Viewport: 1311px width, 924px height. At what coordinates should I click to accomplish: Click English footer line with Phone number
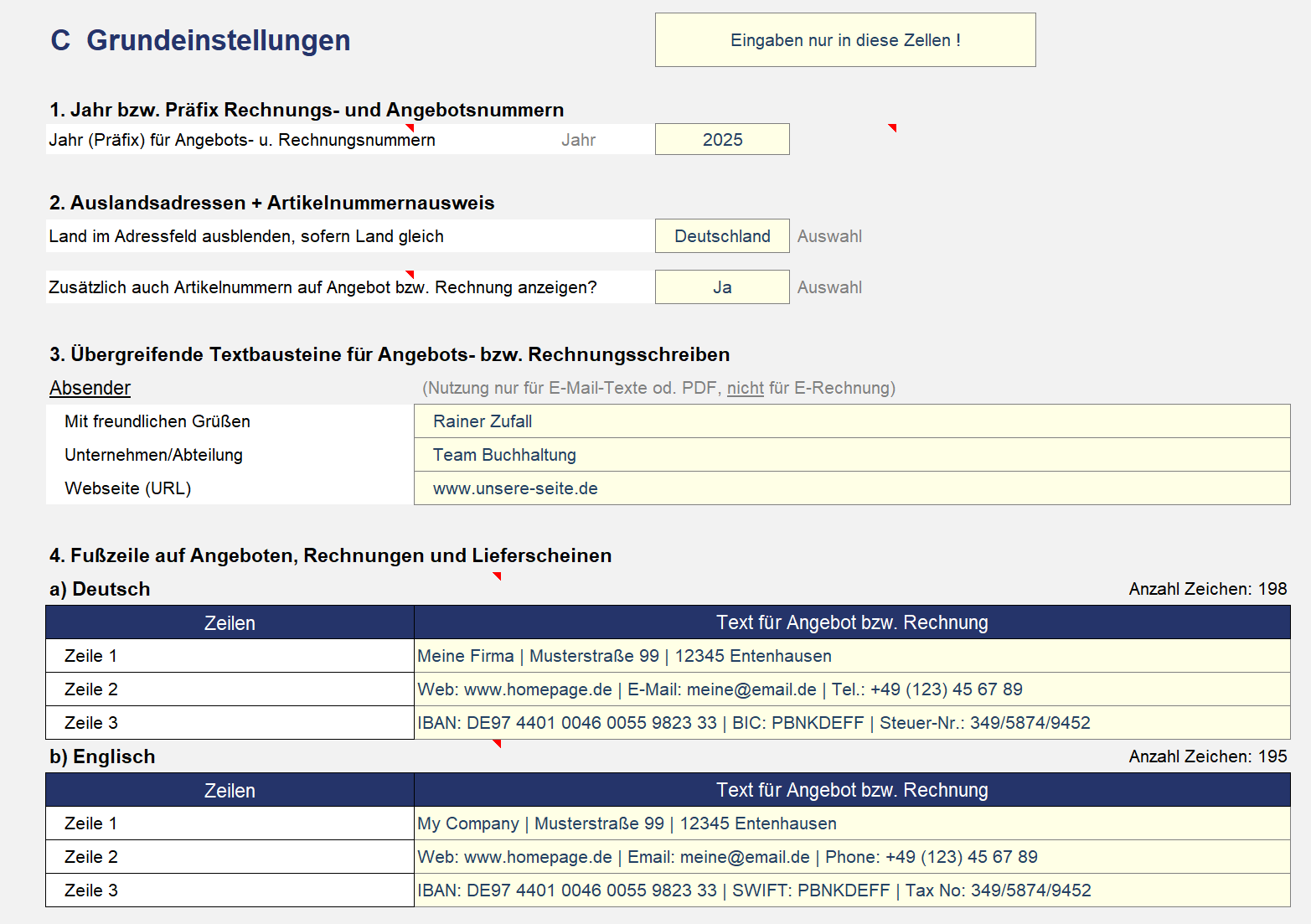852,857
